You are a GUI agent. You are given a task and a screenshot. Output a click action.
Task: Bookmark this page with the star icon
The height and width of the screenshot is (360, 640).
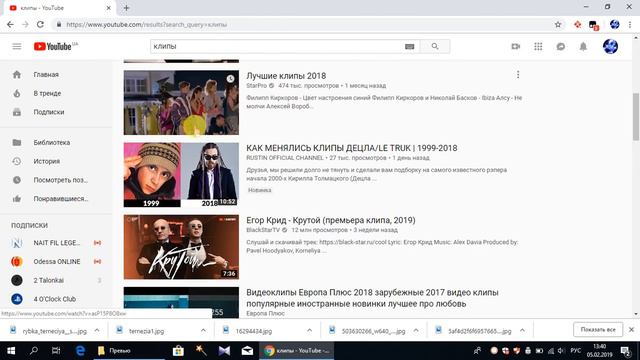558,24
